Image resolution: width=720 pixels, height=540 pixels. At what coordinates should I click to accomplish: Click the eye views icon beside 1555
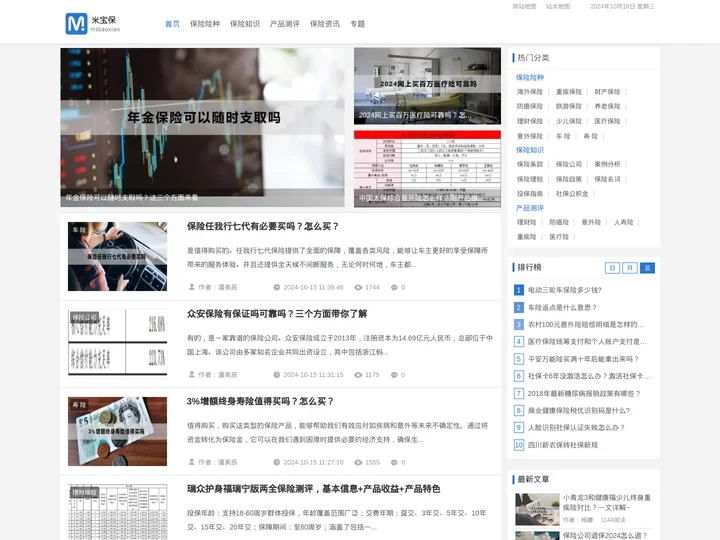click(358, 462)
